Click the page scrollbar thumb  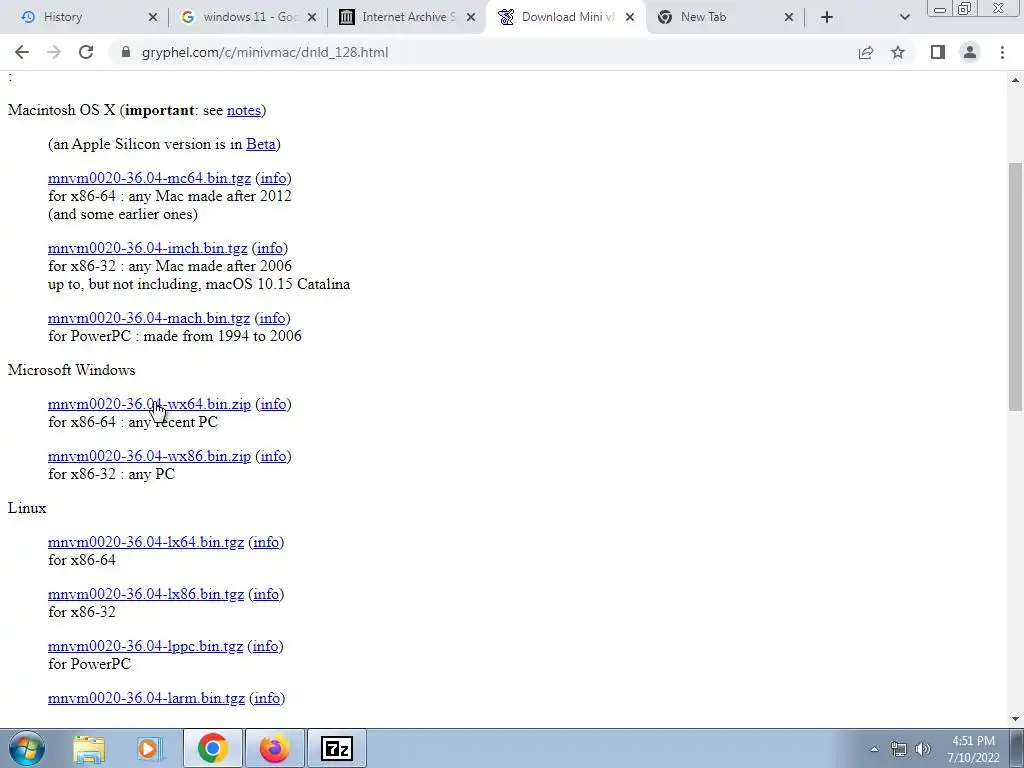[1016, 286]
